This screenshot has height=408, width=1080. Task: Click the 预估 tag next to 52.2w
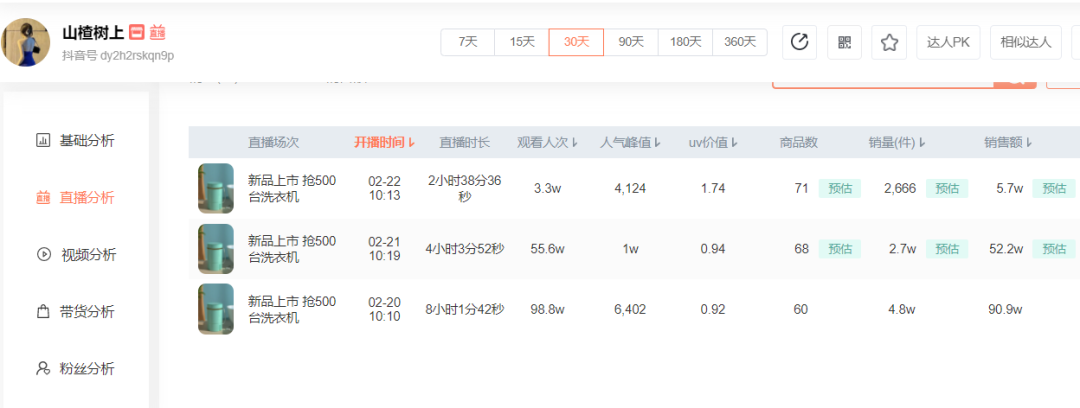pyautogui.click(x=1054, y=249)
